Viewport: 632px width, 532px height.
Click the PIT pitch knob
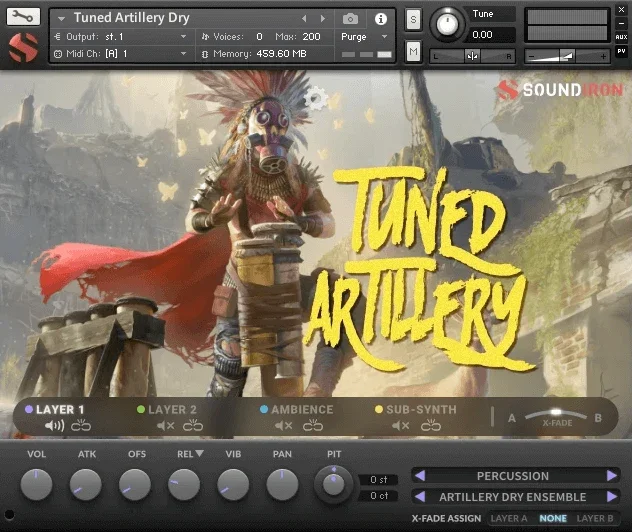[x=333, y=484]
